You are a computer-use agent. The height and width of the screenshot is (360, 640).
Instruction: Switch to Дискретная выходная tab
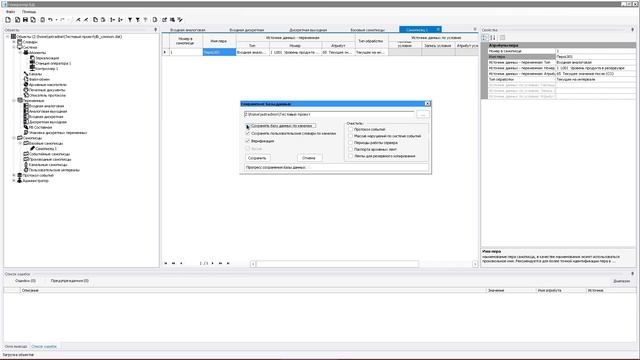coord(308,30)
